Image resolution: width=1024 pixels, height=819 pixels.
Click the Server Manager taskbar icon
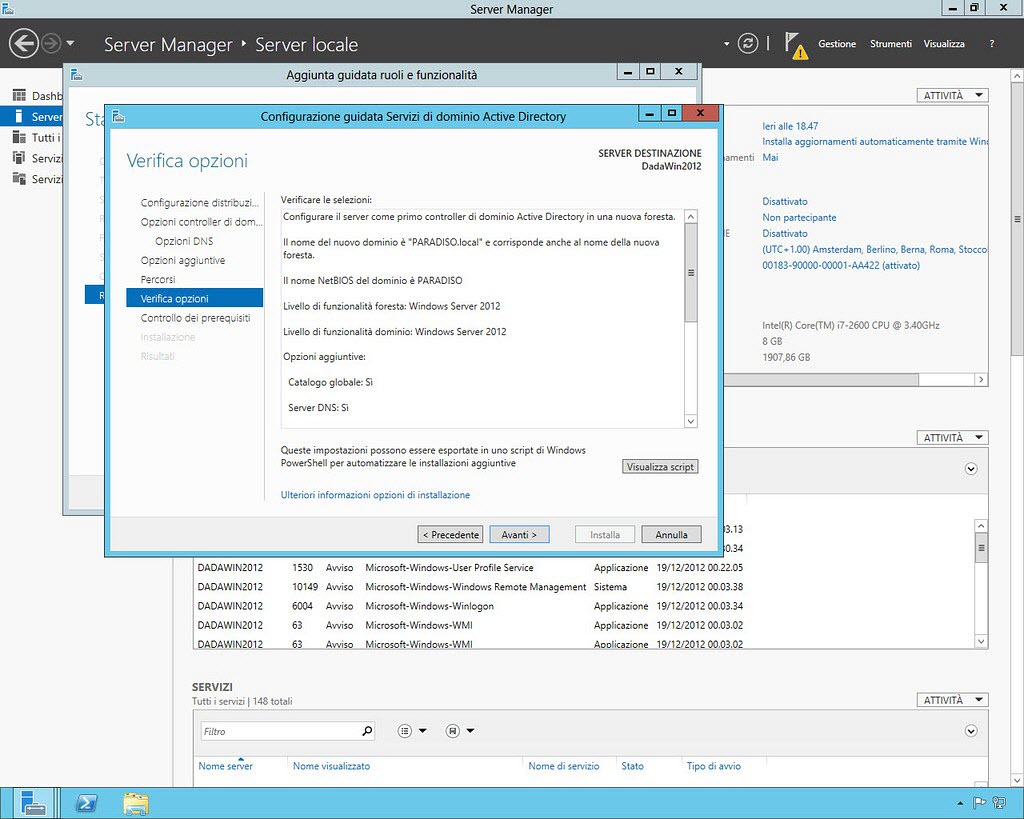coord(32,803)
